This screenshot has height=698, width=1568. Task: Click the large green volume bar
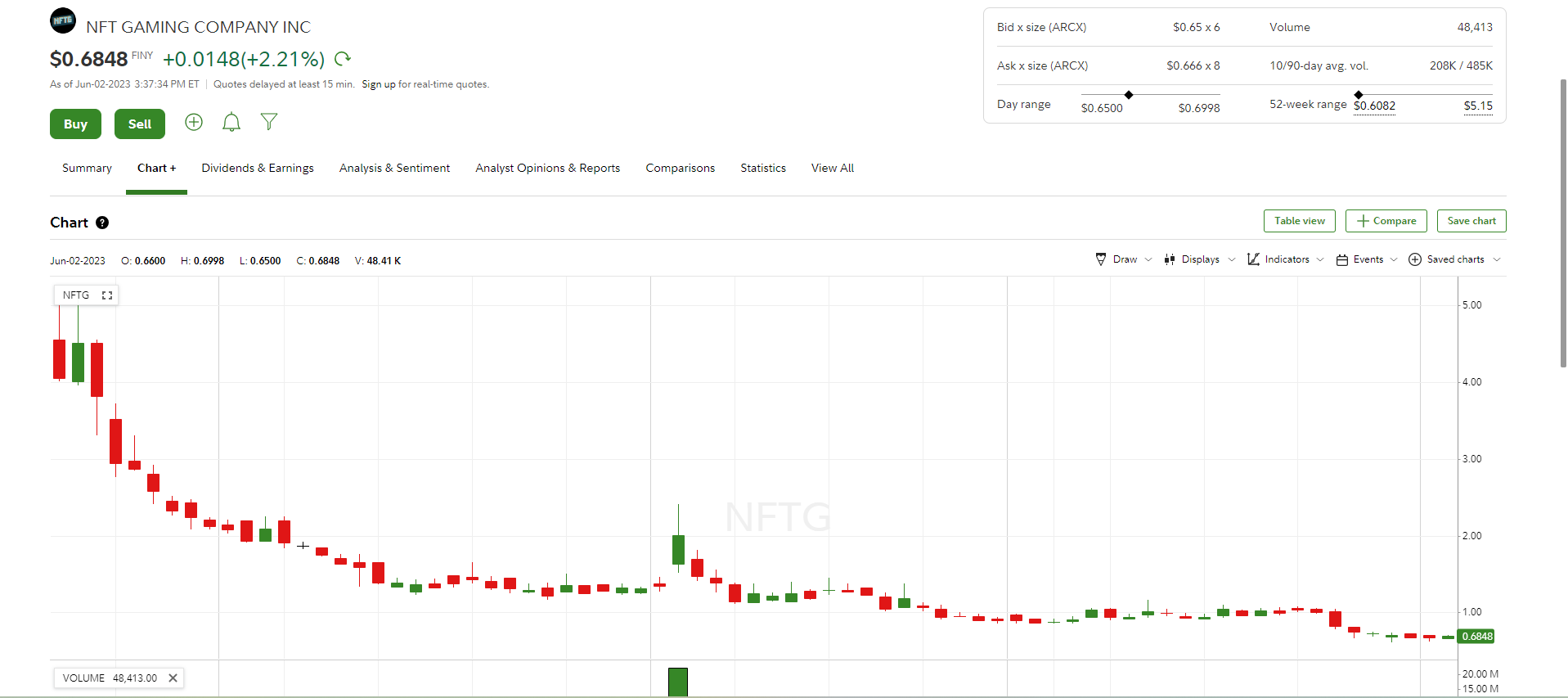(678, 682)
